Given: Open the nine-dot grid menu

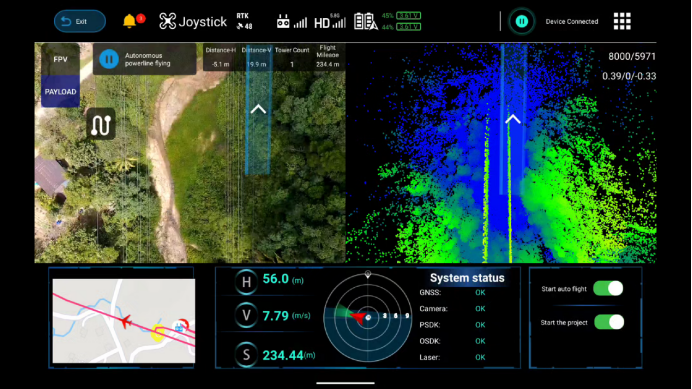Looking at the screenshot, I should coord(622,21).
